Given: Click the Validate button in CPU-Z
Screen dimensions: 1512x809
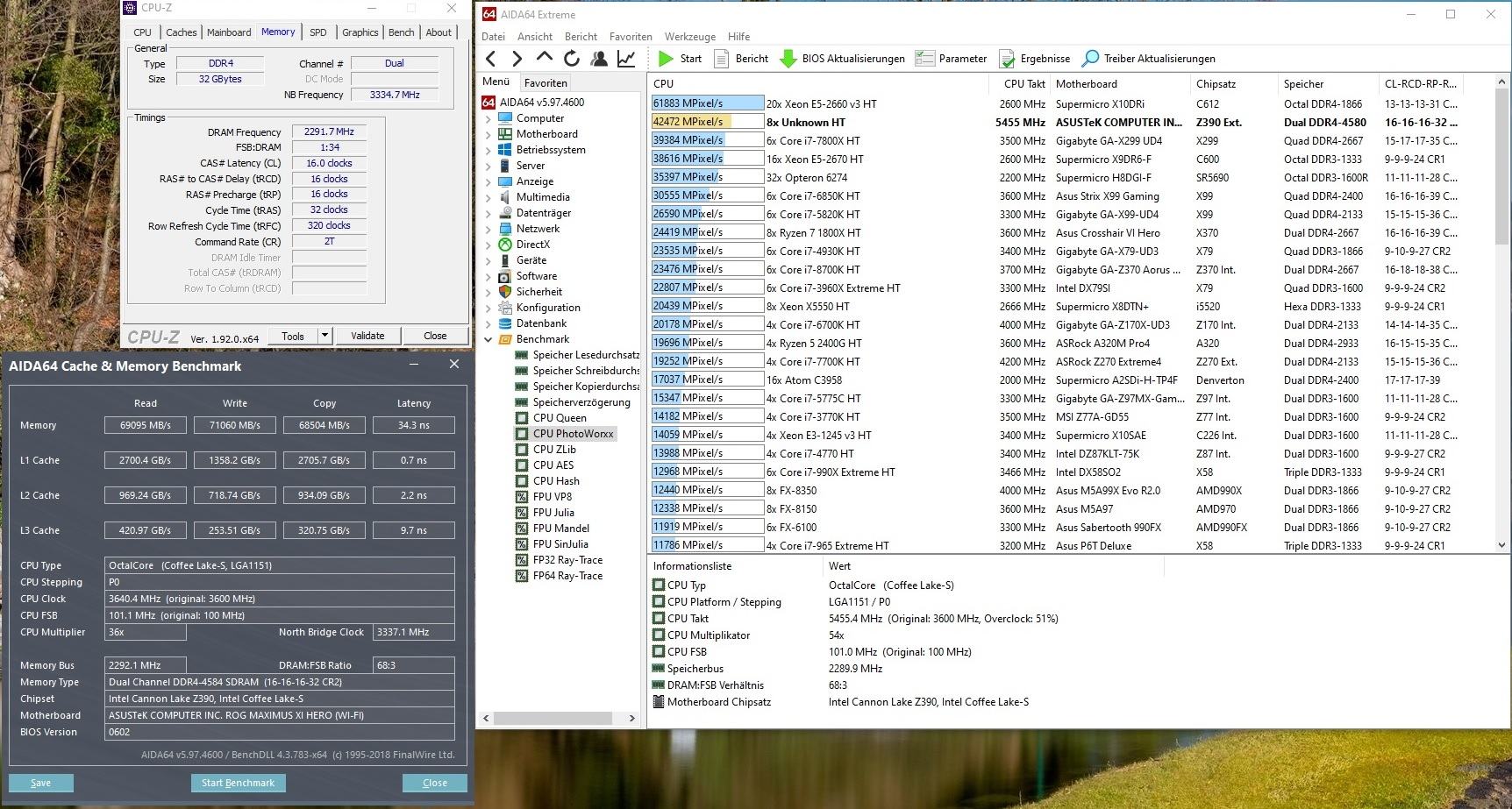Looking at the screenshot, I should pos(367,336).
